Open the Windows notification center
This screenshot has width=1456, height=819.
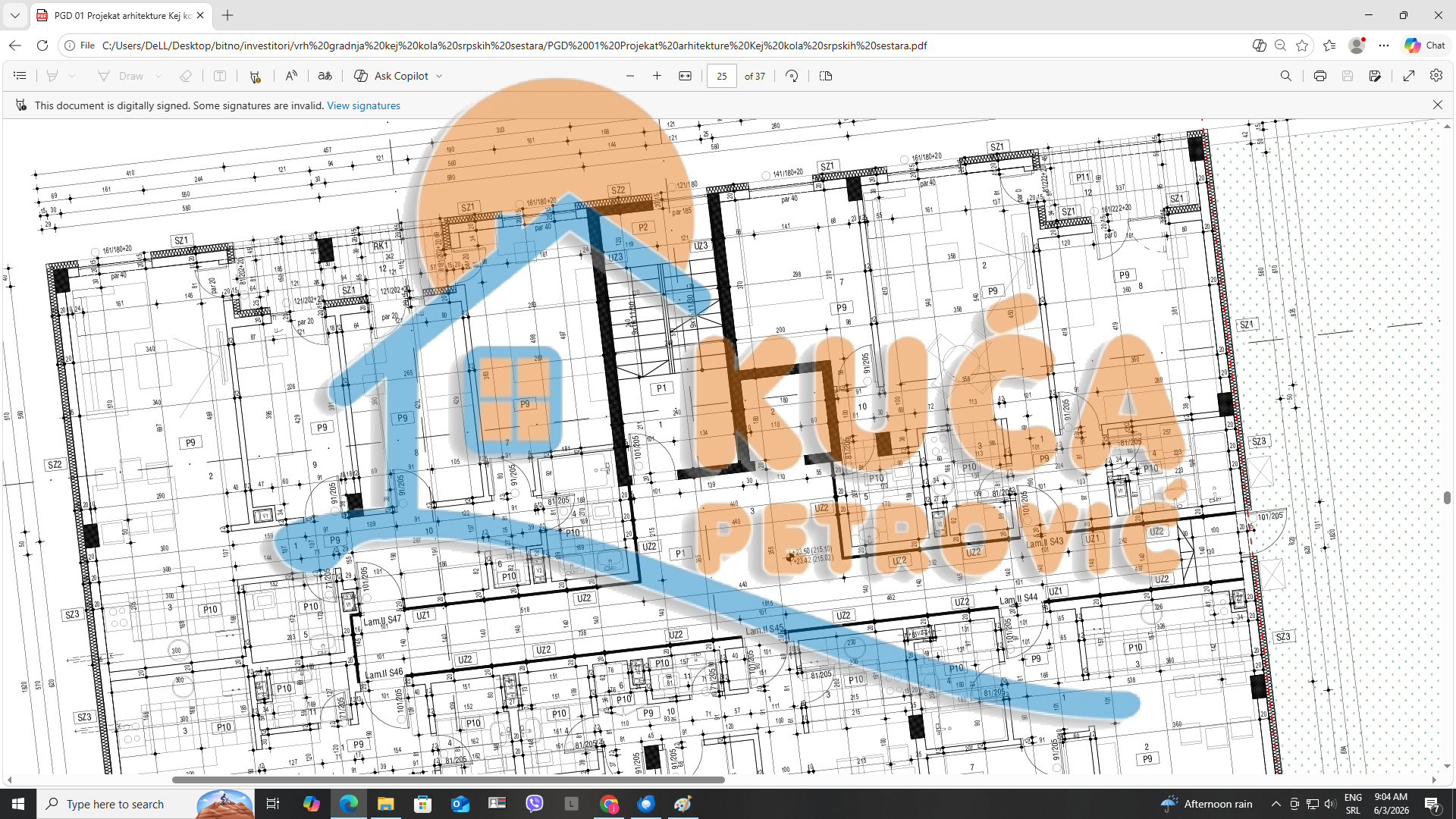point(1432,804)
